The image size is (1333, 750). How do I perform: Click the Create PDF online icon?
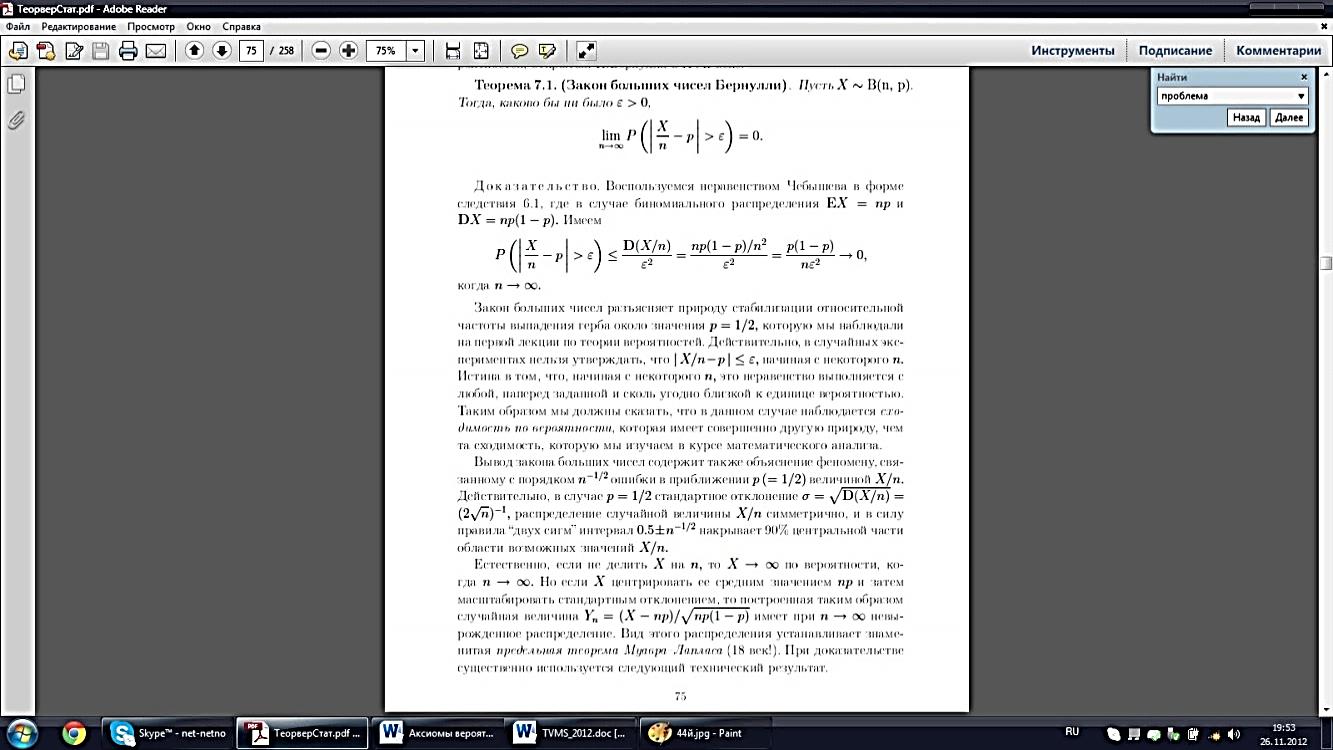[x=19, y=50]
